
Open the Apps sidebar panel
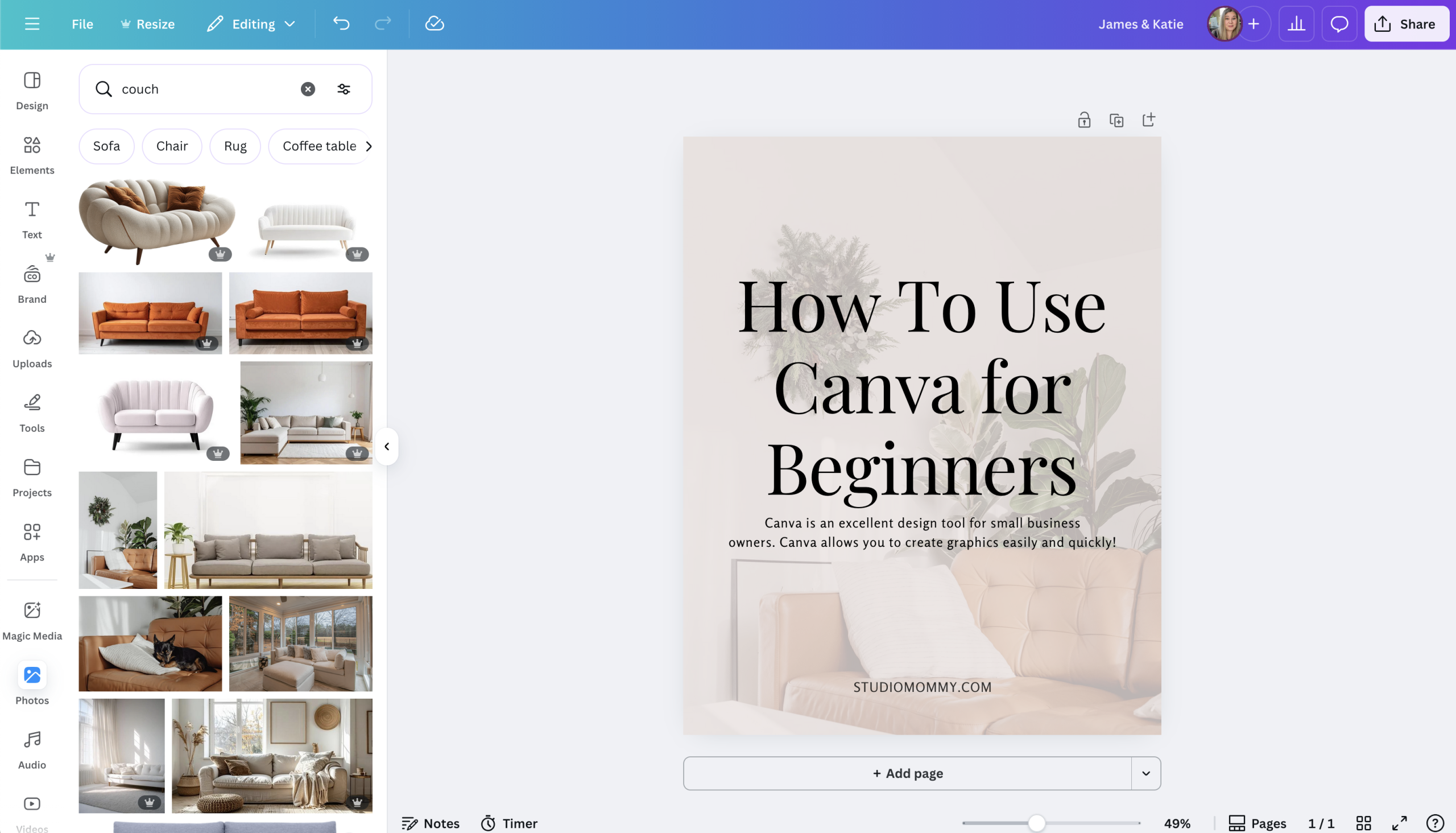[x=32, y=542]
